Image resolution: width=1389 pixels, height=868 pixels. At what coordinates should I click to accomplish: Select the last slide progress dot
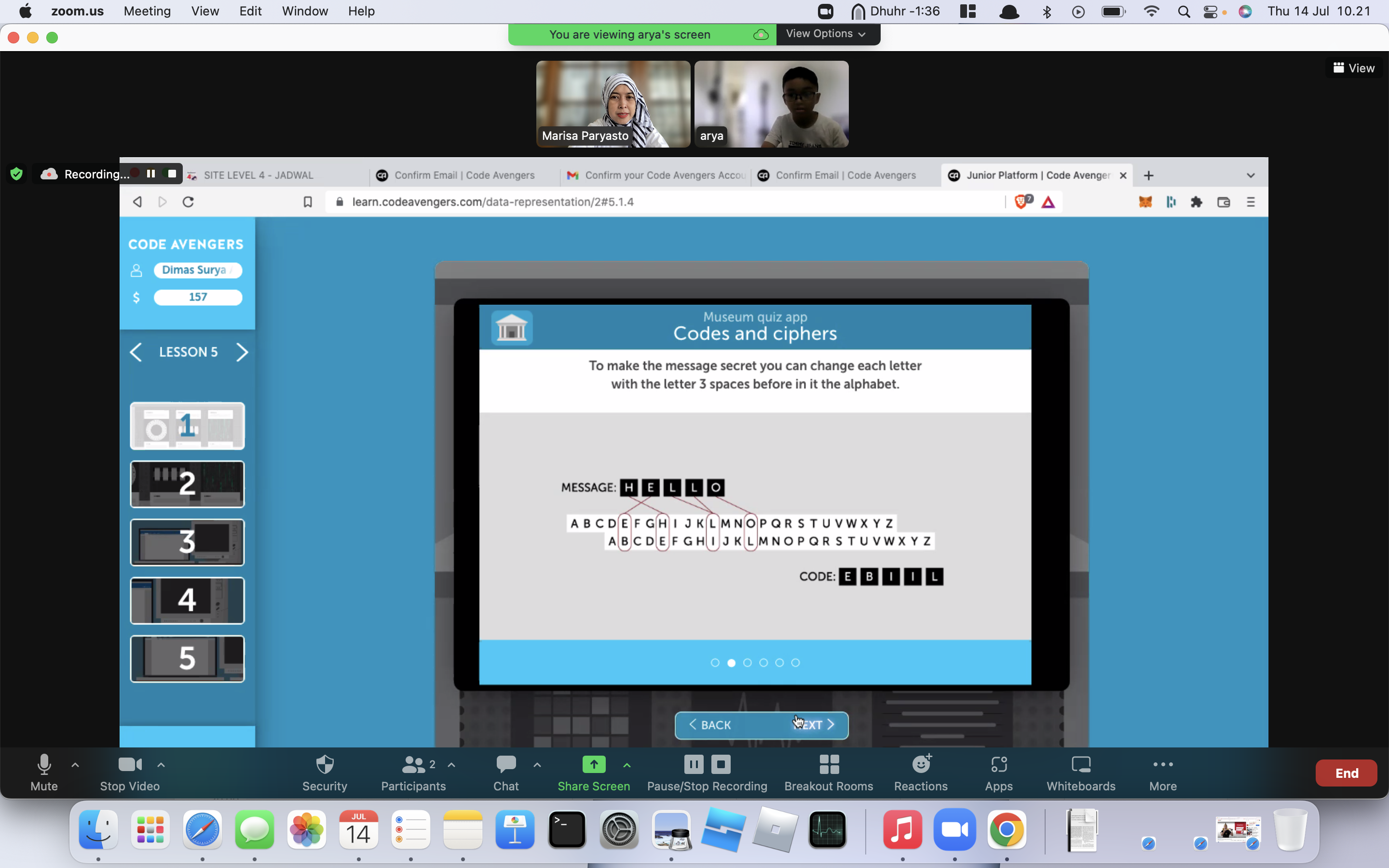pyautogui.click(x=795, y=663)
